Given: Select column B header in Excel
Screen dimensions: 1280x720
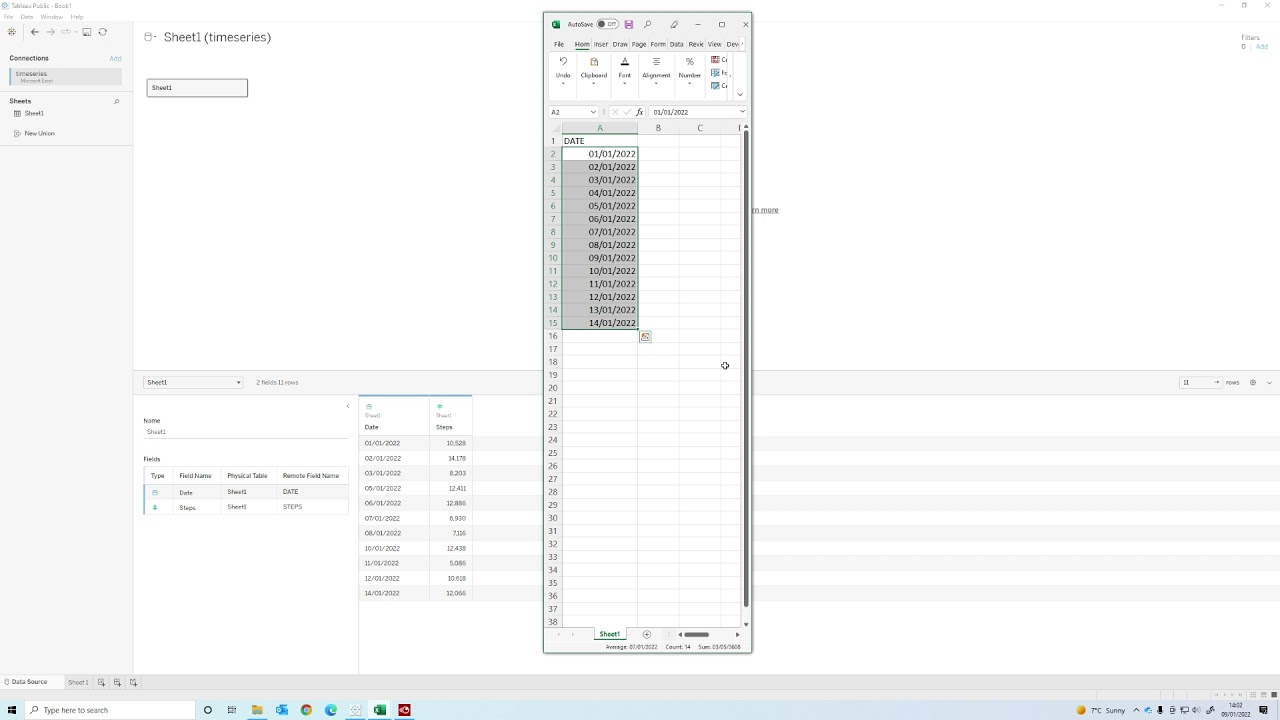Looking at the screenshot, I should (658, 128).
